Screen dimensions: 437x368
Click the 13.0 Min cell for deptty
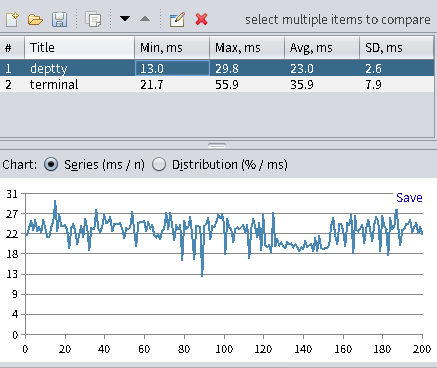[172, 68]
